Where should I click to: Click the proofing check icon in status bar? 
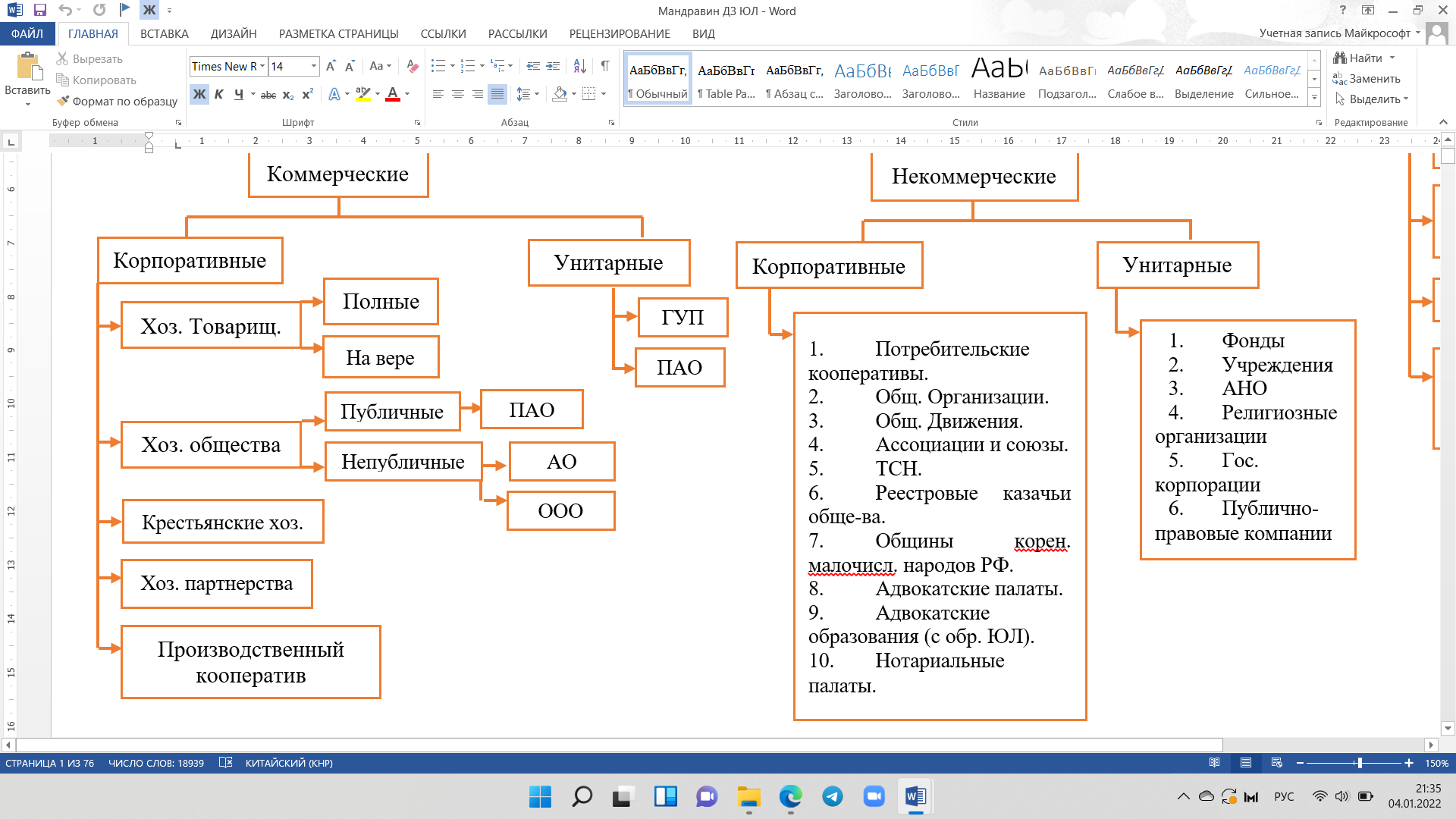[x=225, y=763]
